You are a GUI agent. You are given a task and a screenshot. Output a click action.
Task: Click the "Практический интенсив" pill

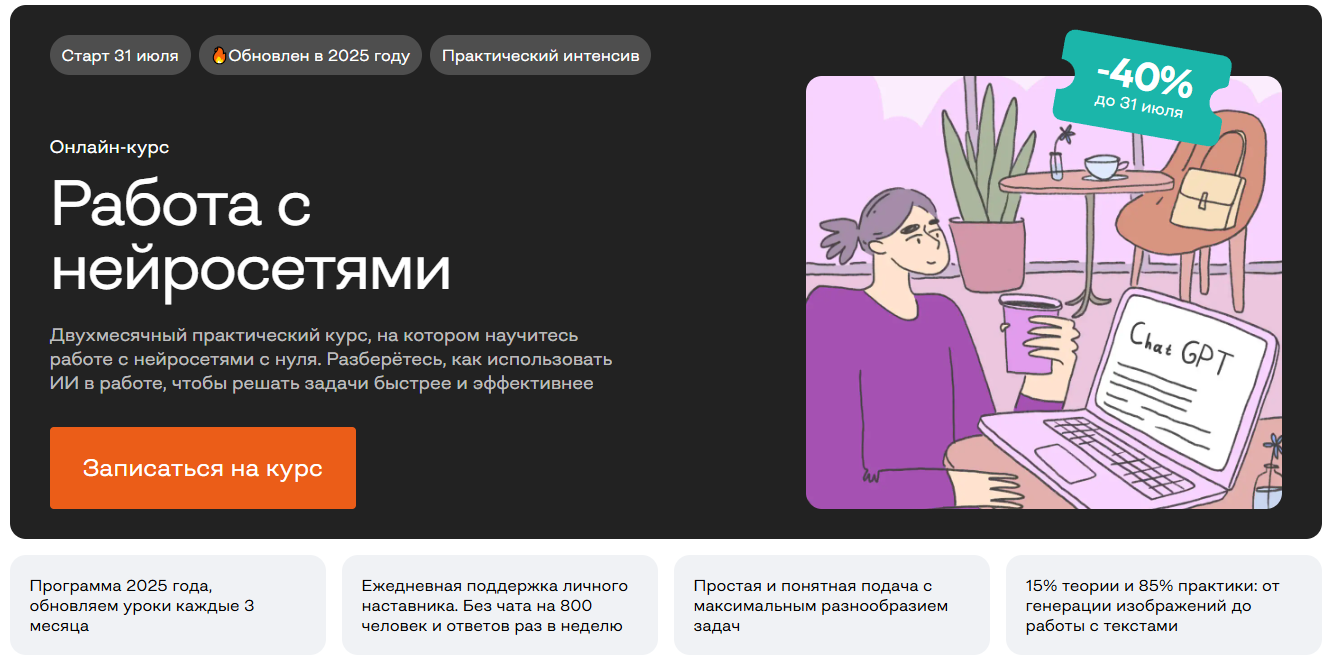(540, 55)
